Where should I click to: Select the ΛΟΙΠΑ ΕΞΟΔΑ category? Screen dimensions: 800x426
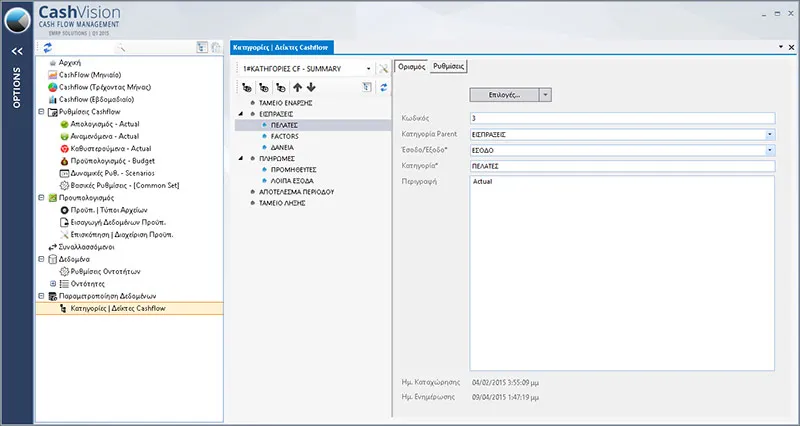[292, 181]
